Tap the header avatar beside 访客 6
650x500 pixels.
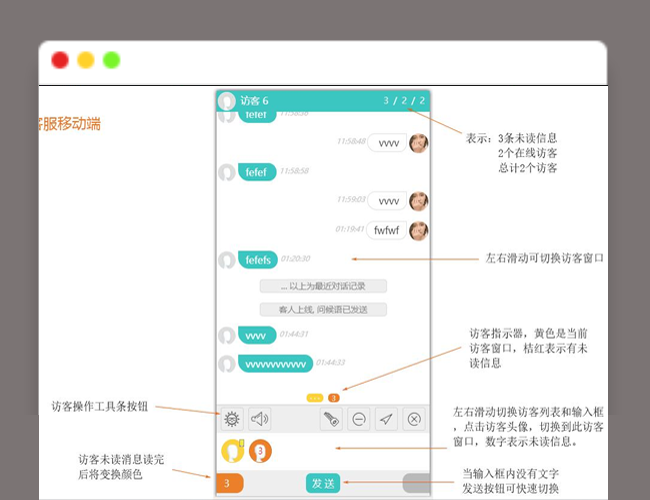tap(227, 101)
